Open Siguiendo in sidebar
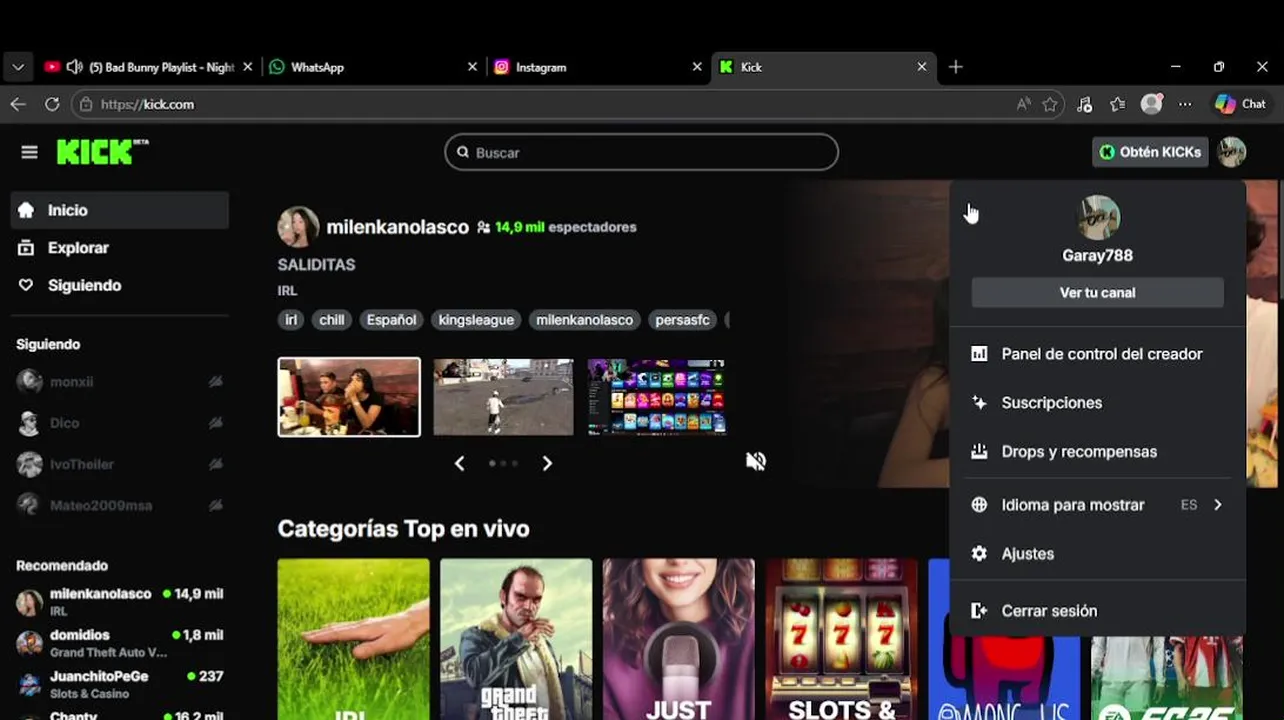 (120, 285)
